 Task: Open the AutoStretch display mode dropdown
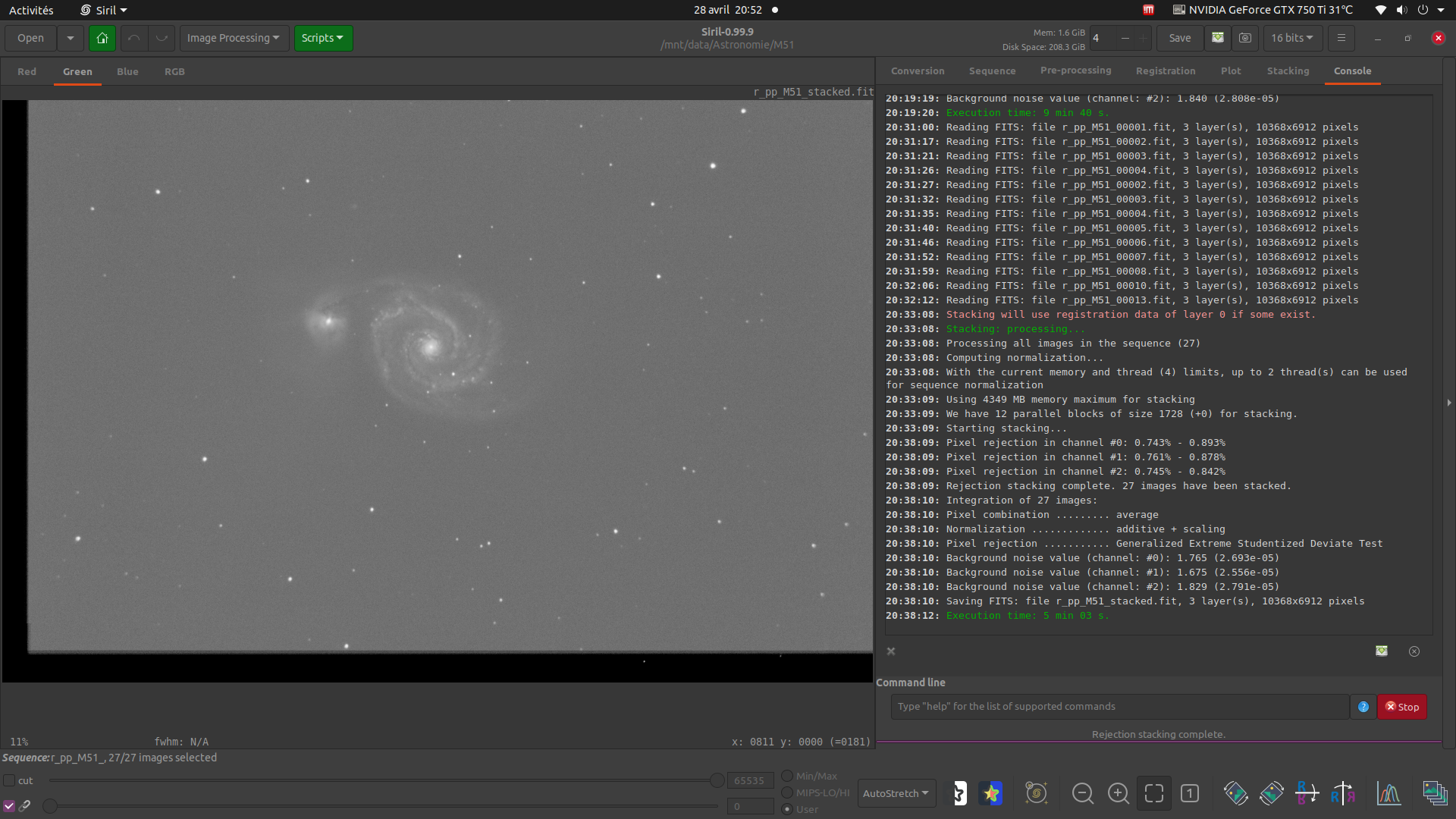[x=896, y=793]
